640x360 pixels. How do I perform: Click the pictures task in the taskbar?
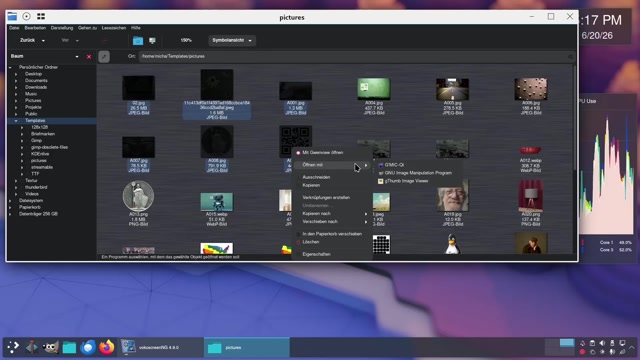click(247, 347)
